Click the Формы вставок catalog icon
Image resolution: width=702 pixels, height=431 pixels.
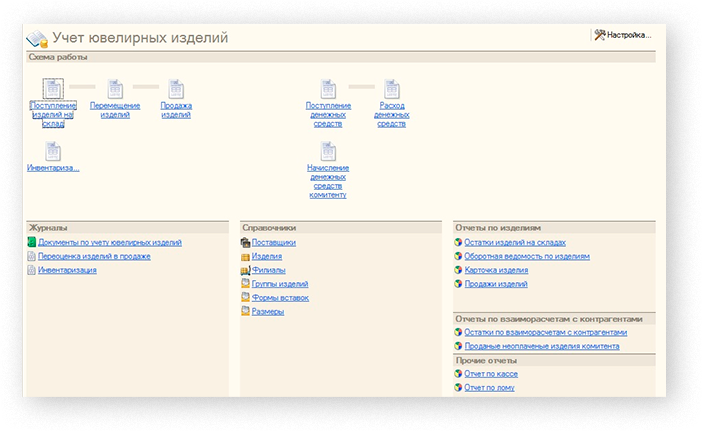point(245,297)
